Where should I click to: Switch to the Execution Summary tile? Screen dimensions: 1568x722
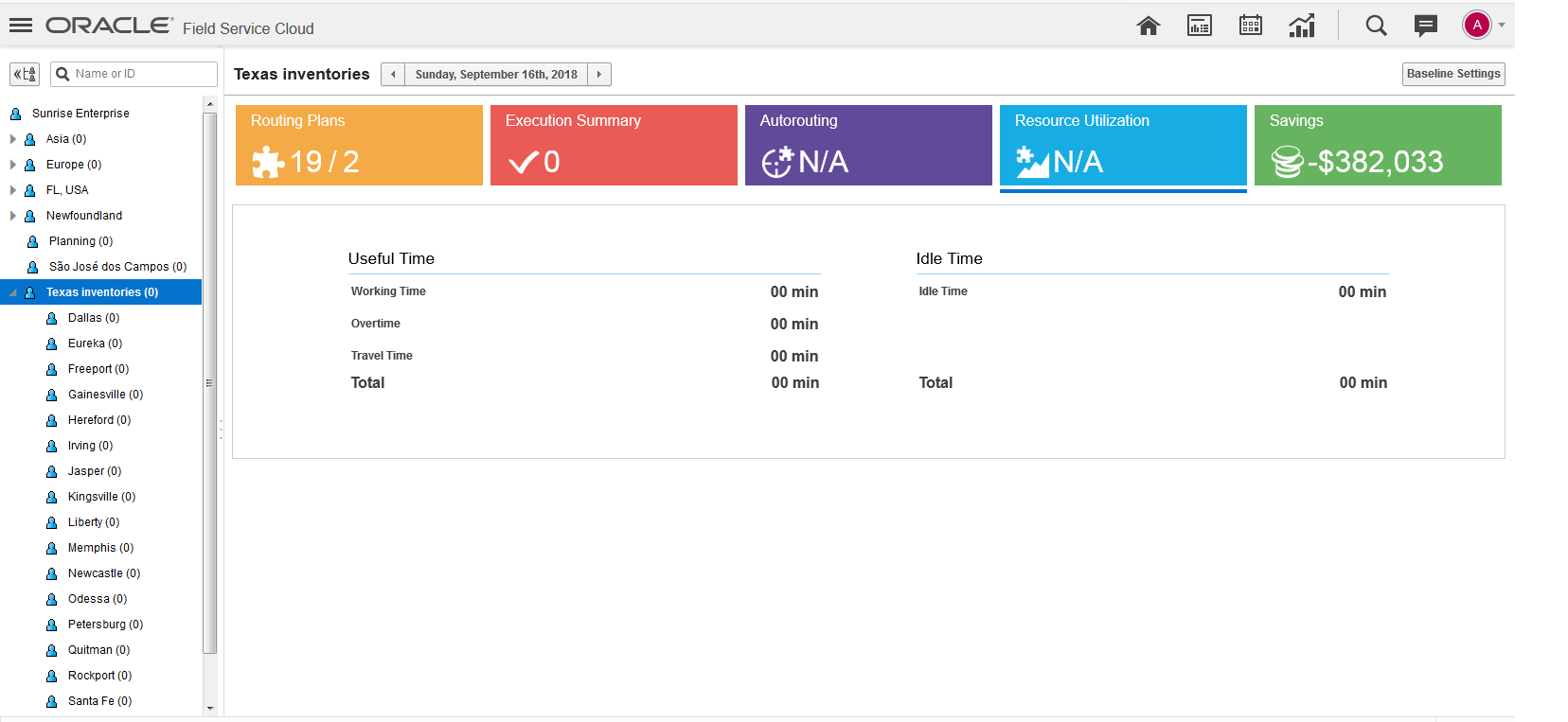pos(614,145)
